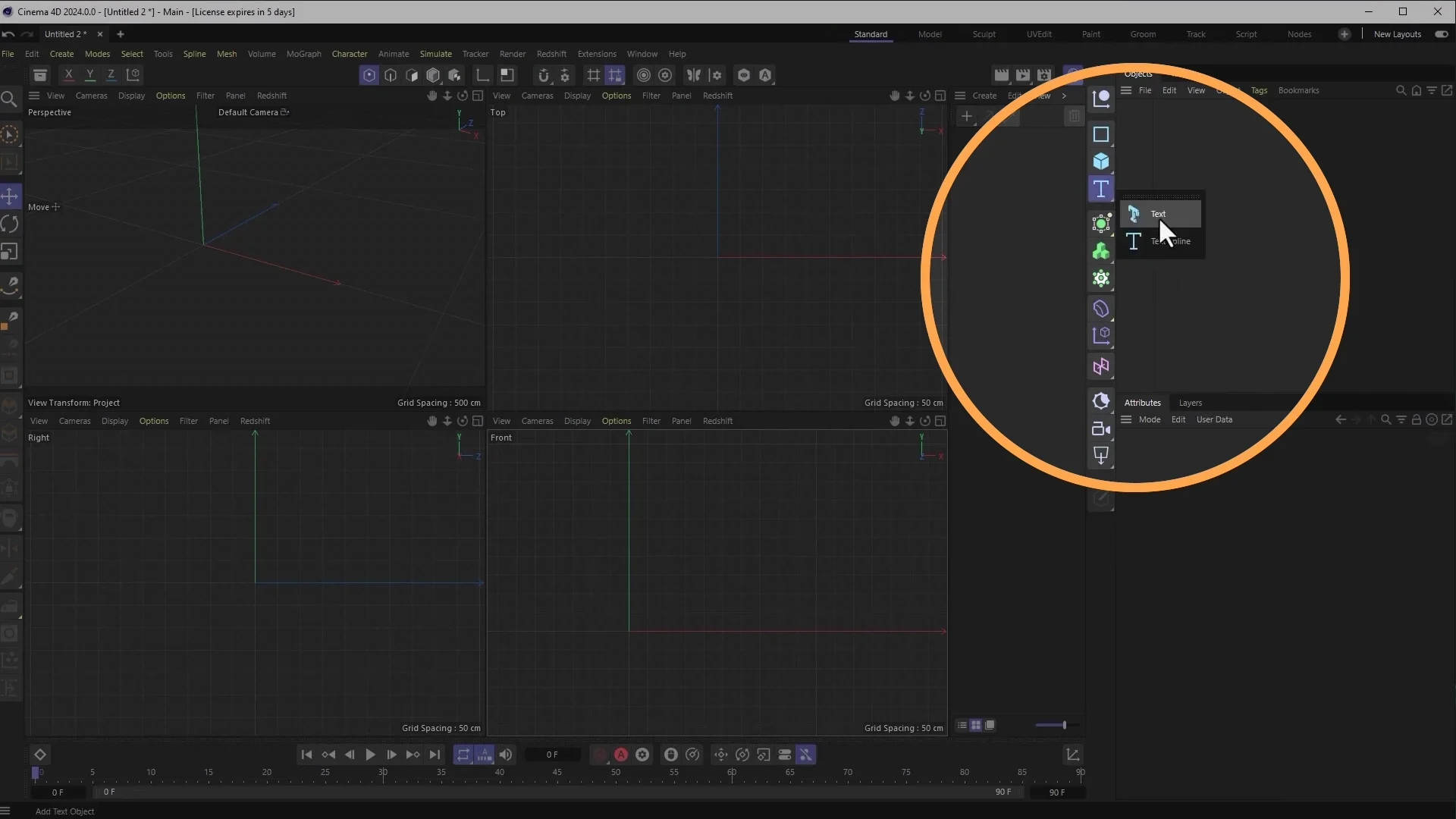Click the Light object icon
The image size is (1456, 819).
point(1101,456)
